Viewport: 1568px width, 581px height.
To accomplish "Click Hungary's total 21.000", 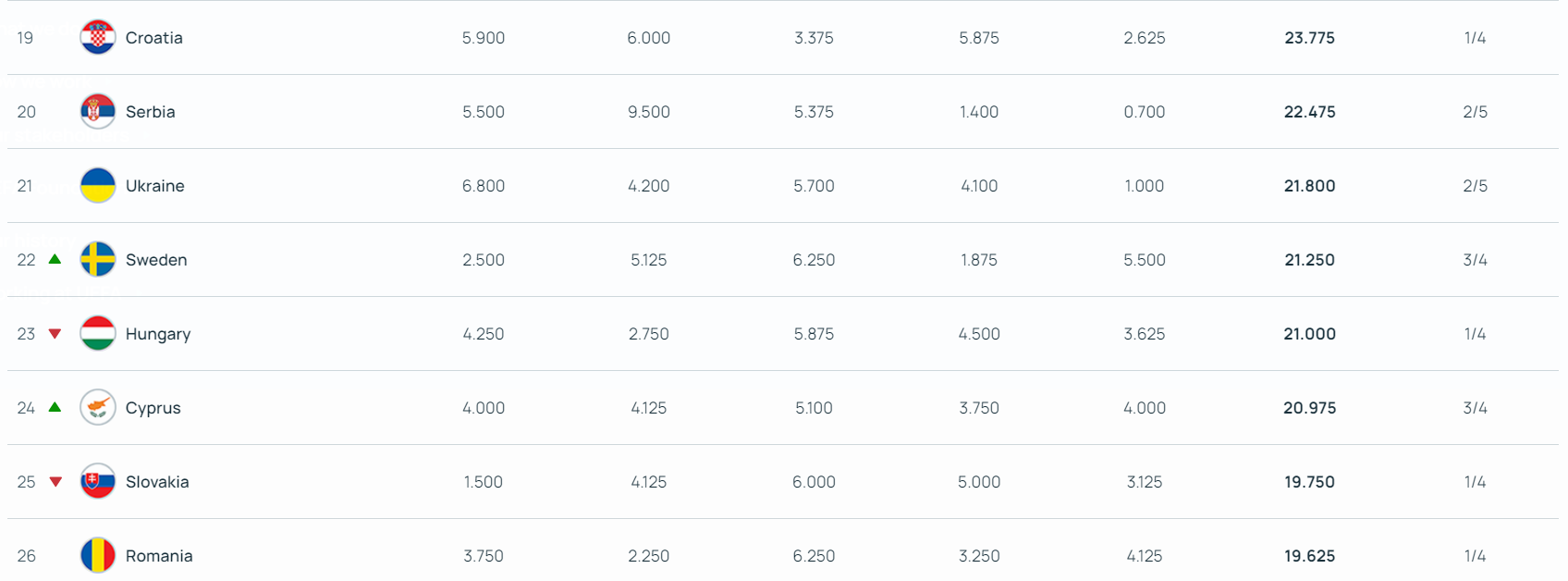I will click(x=1309, y=334).
